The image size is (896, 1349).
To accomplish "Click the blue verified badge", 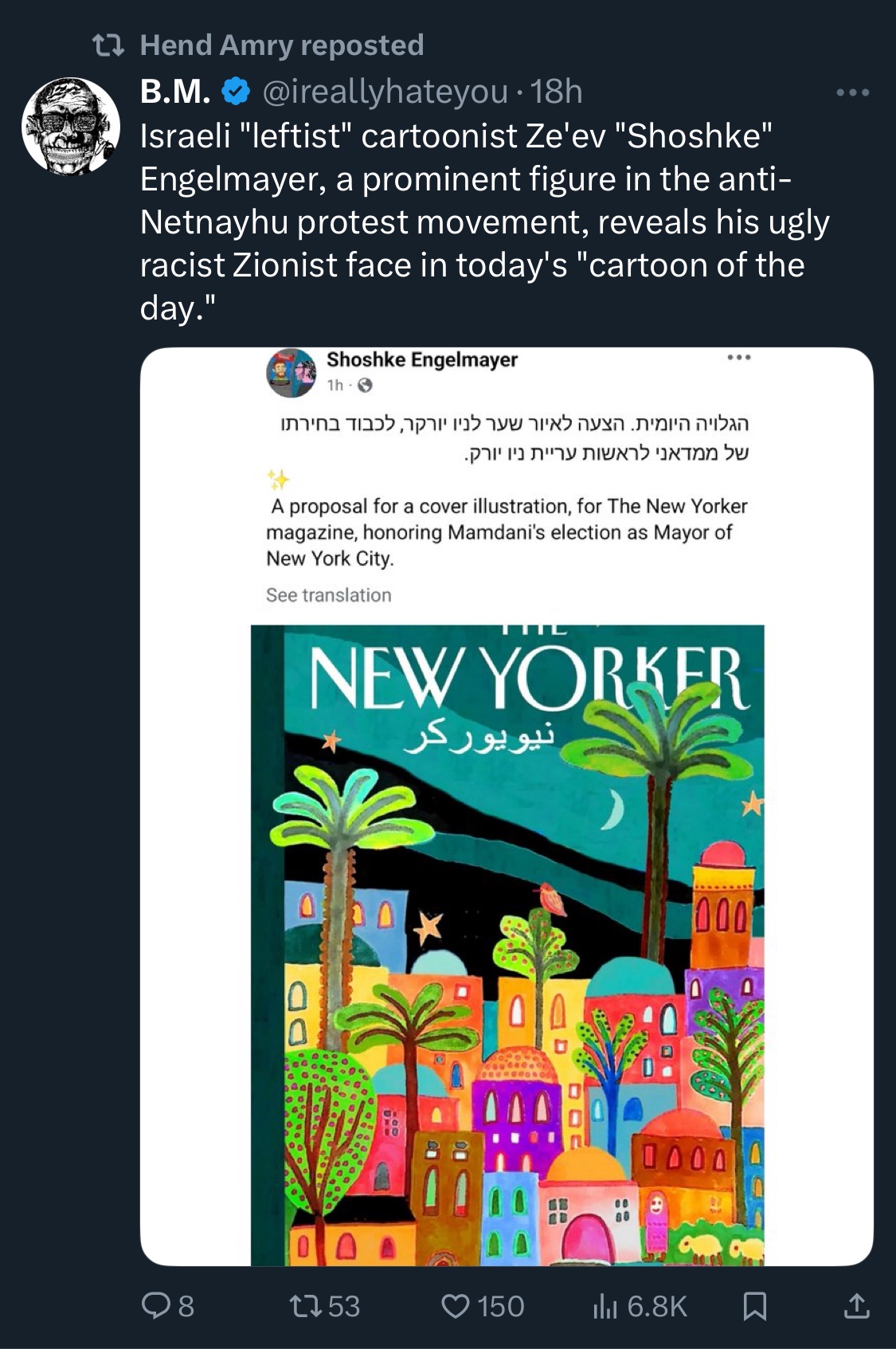I will click(235, 92).
